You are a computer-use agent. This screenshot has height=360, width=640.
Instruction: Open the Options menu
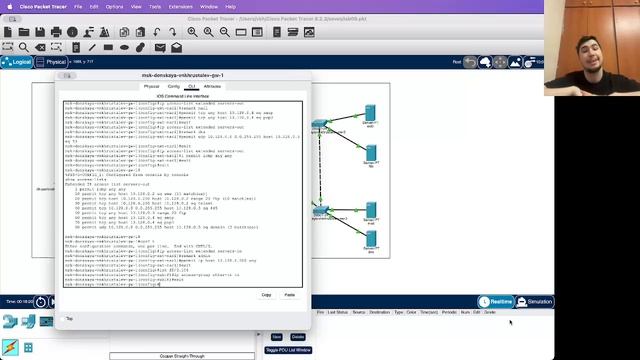114,7
